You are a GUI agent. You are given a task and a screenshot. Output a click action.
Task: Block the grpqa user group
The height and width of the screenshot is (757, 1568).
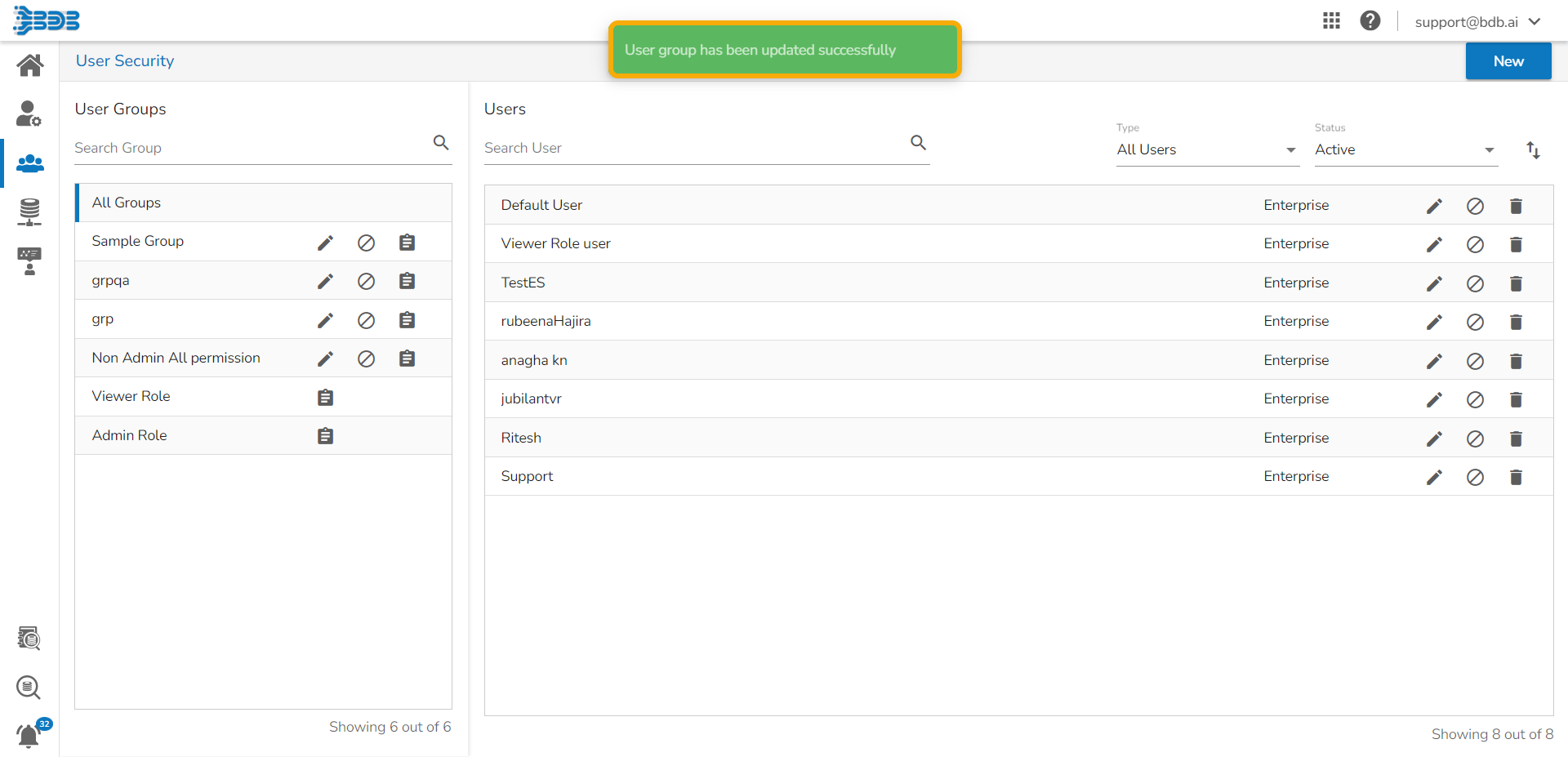coord(366,282)
